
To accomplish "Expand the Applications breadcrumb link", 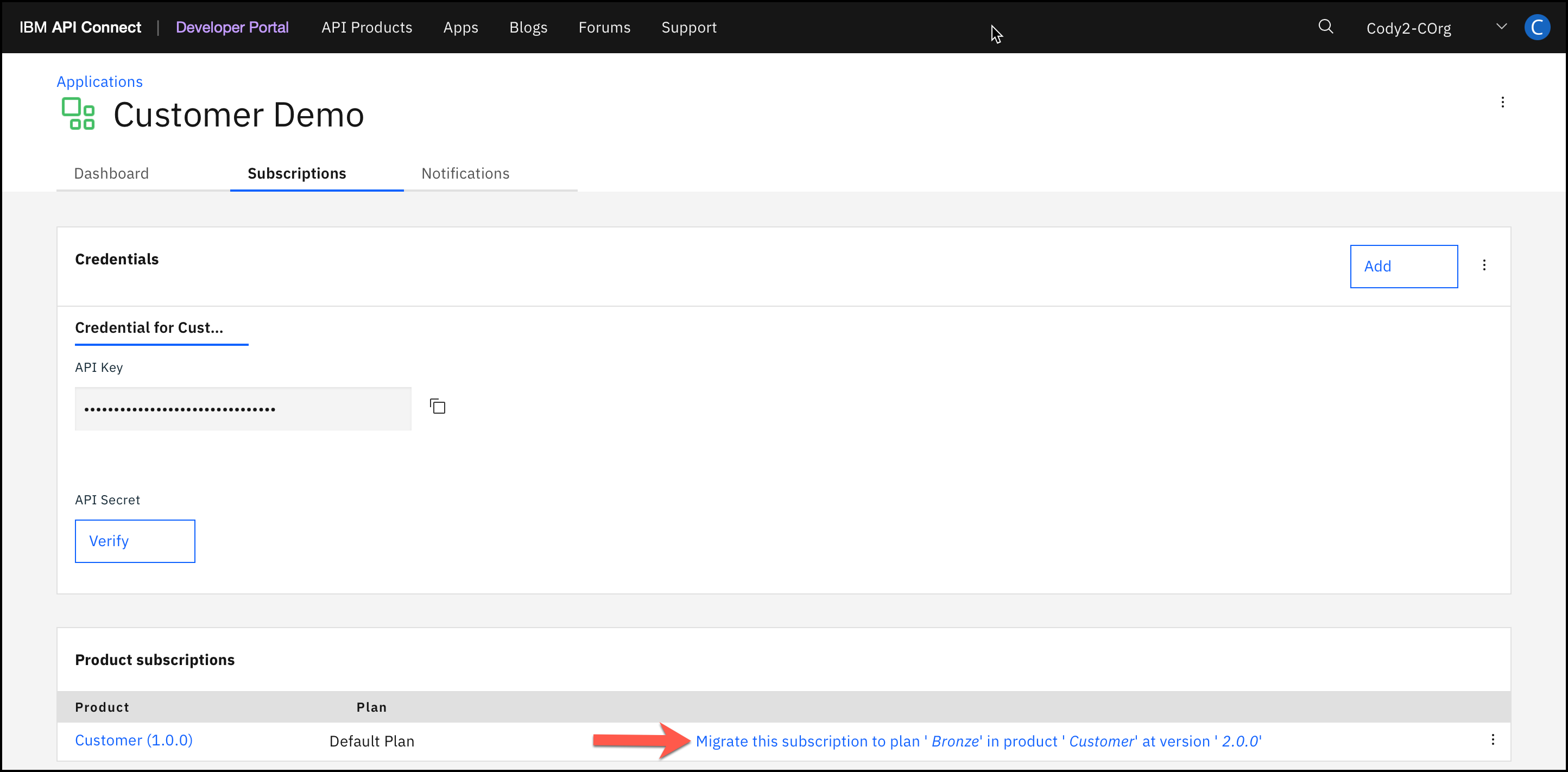I will point(99,81).
